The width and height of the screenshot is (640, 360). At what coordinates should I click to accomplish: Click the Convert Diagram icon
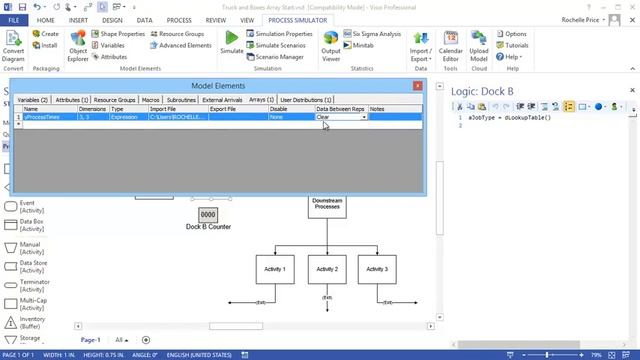click(x=13, y=46)
